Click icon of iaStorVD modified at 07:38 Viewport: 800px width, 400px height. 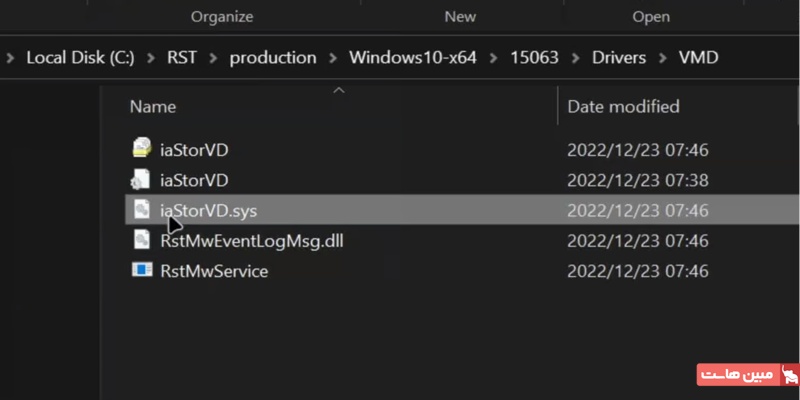coord(142,180)
